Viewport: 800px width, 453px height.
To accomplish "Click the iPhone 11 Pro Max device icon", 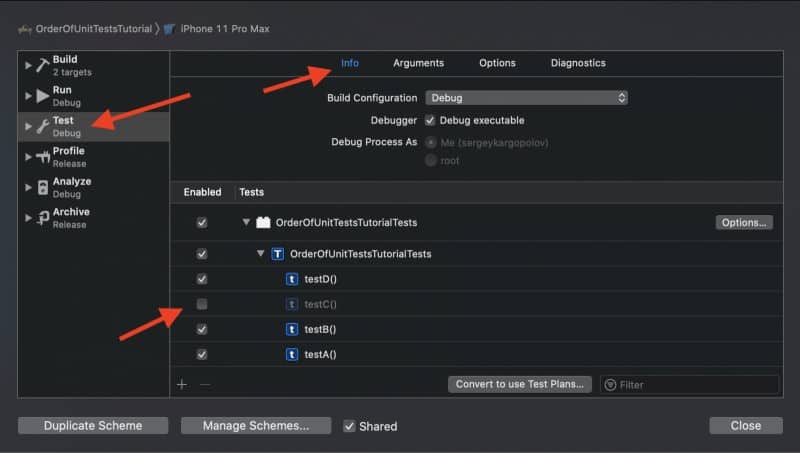I will click(x=169, y=29).
